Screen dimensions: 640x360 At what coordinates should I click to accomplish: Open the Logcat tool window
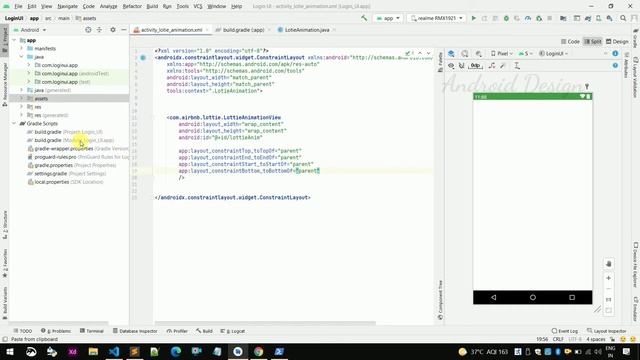[x=233, y=331]
